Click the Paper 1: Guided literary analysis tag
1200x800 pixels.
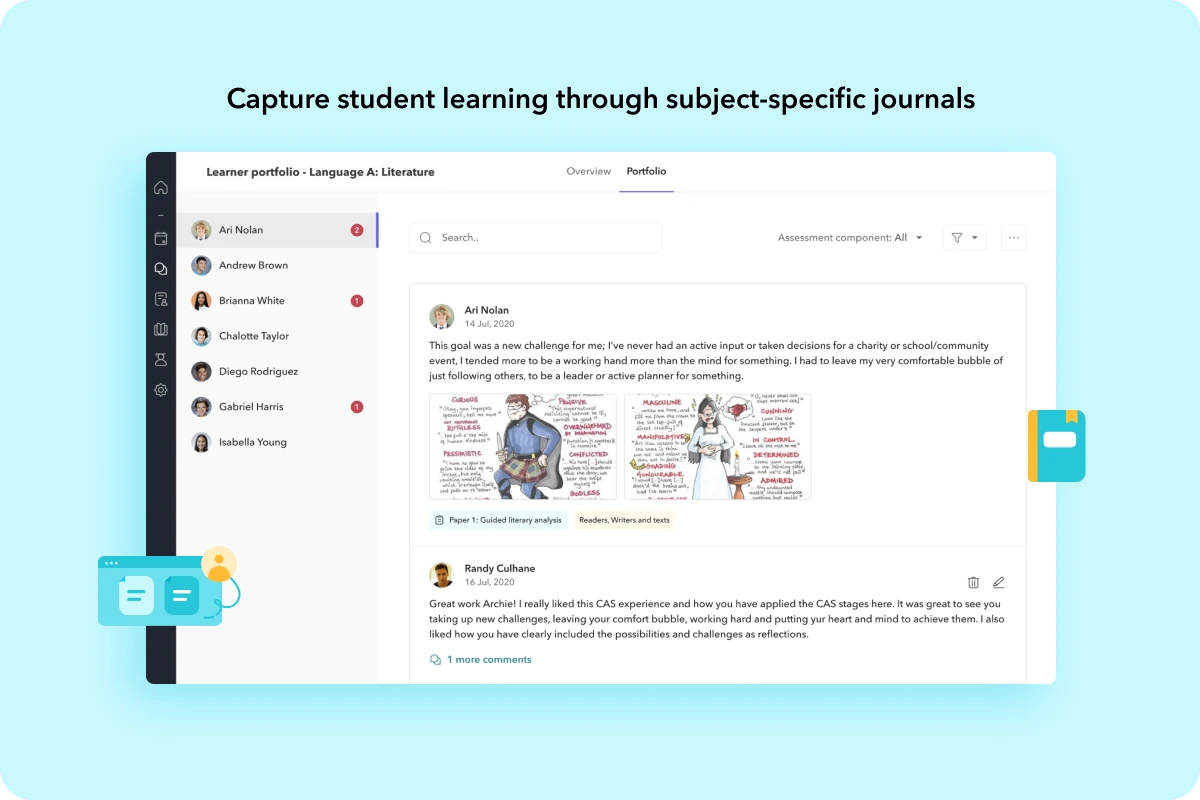499,520
